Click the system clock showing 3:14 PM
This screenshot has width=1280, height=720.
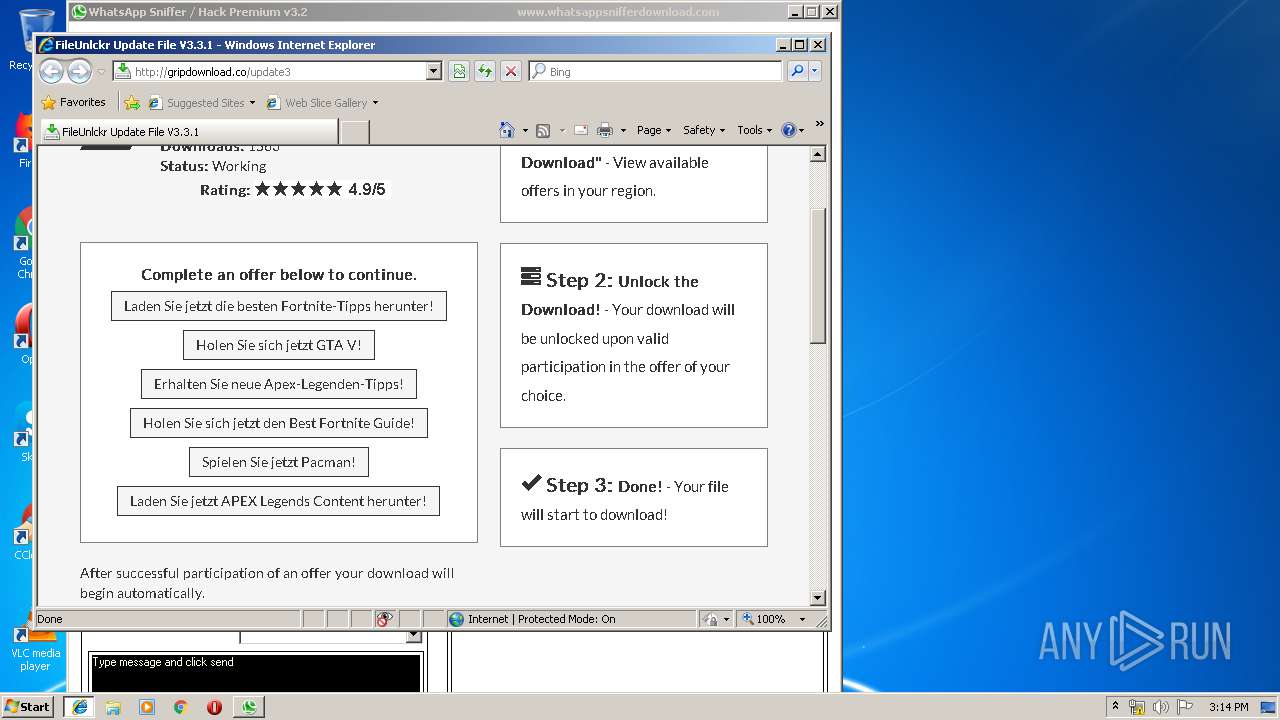click(x=1228, y=707)
